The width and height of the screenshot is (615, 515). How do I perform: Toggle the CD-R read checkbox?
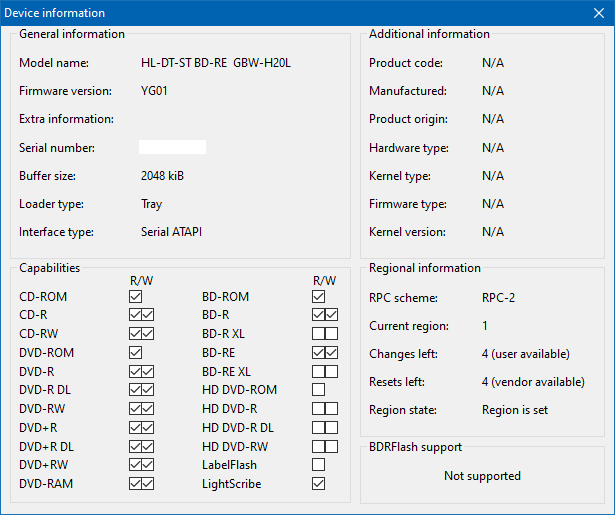tap(135, 315)
